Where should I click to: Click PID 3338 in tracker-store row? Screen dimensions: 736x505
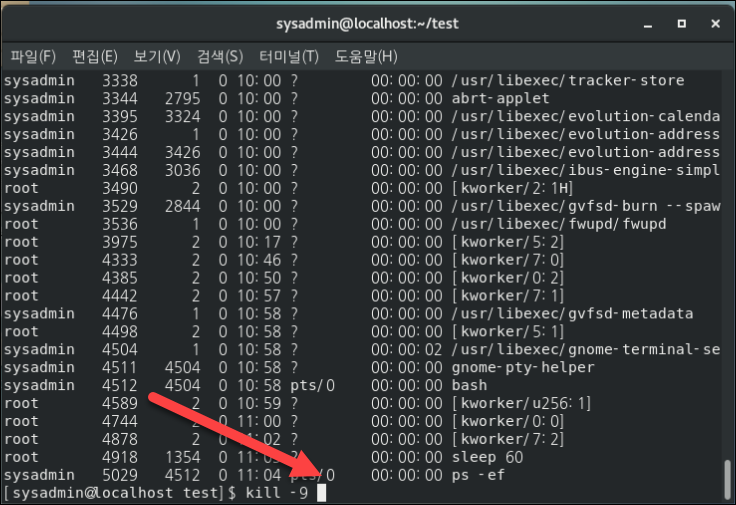point(120,81)
